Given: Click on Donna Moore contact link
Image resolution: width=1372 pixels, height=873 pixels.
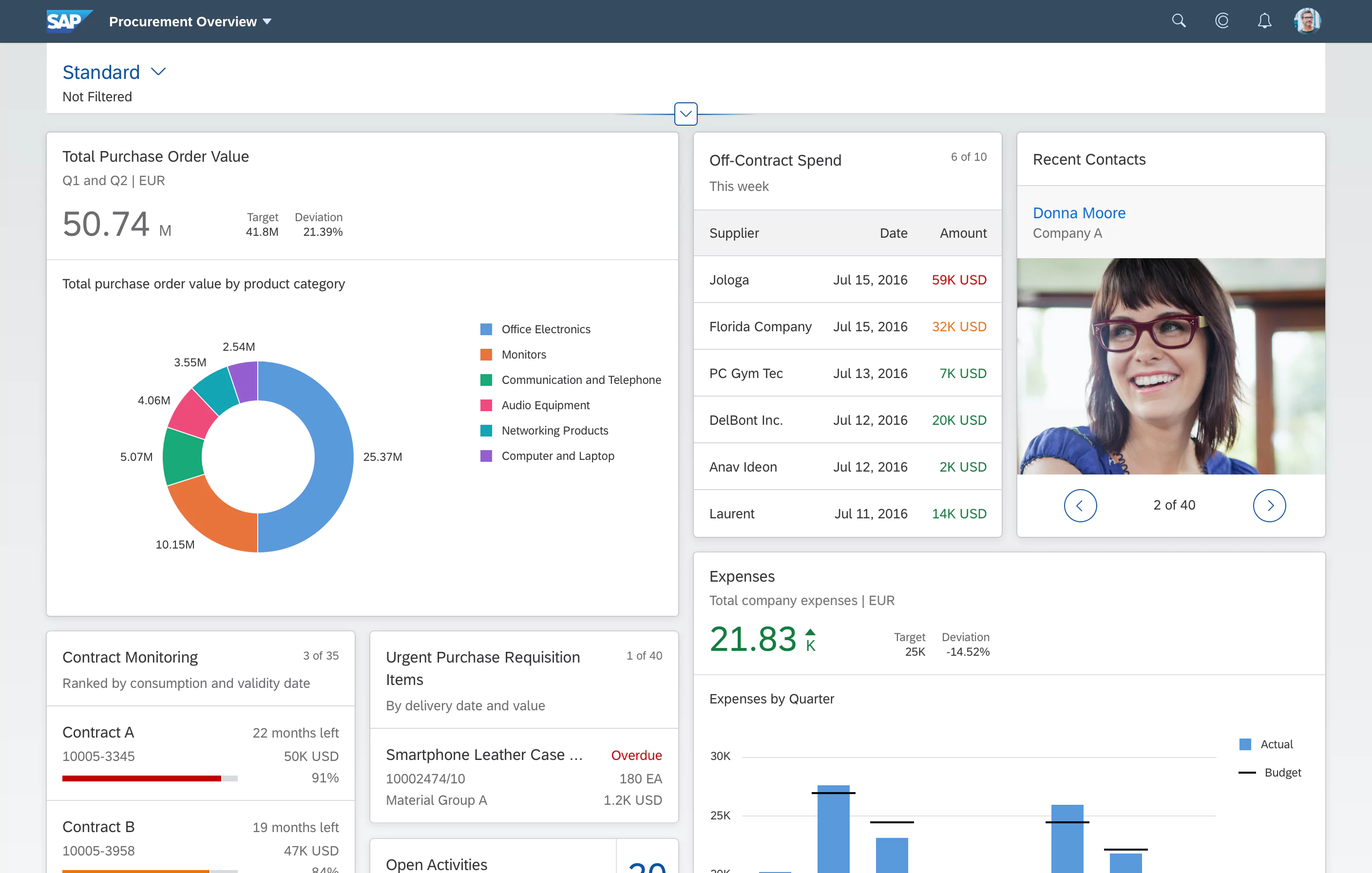Looking at the screenshot, I should [x=1080, y=212].
